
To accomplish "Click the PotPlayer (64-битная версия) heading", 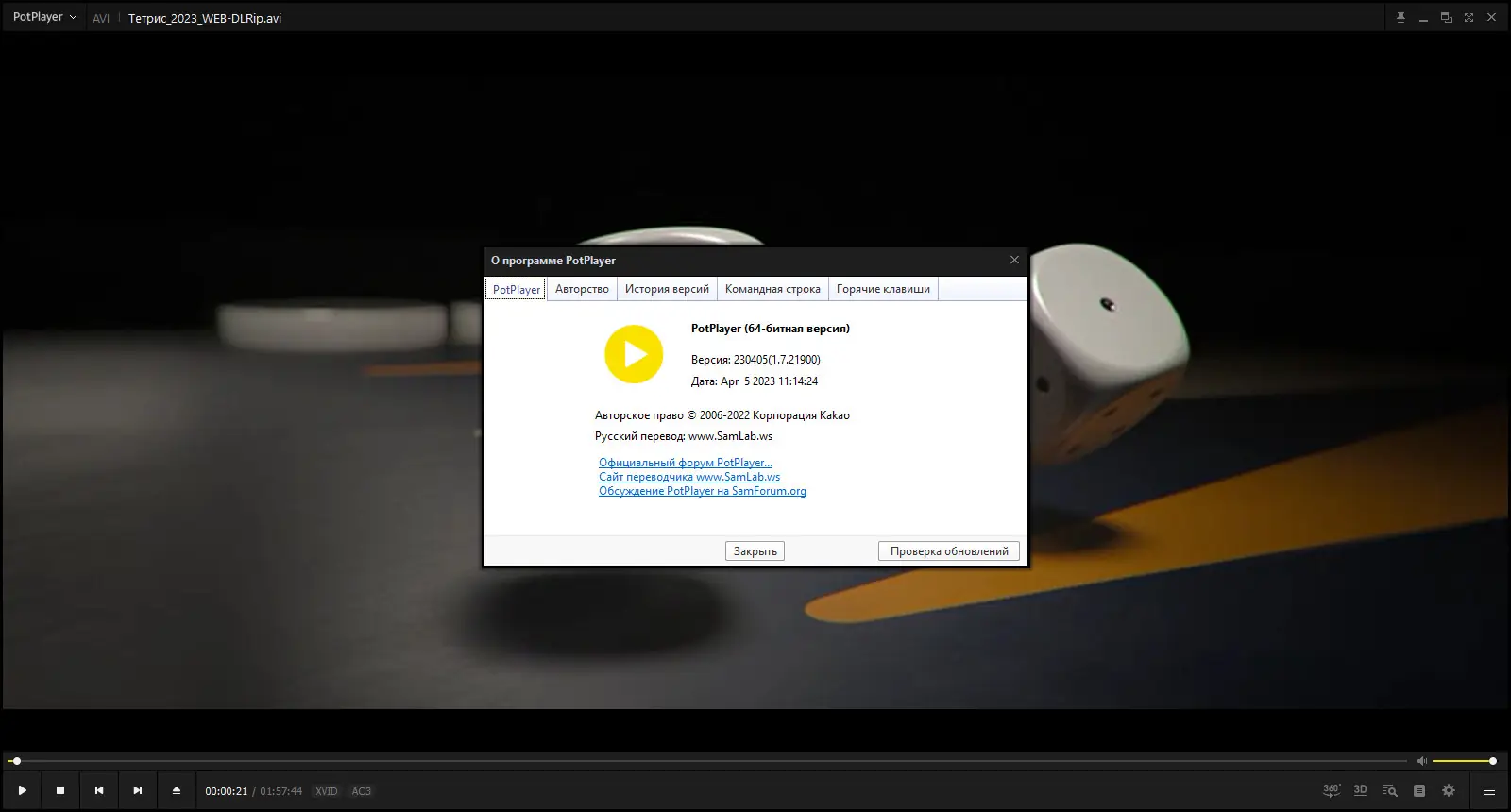I will pos(771,329).
